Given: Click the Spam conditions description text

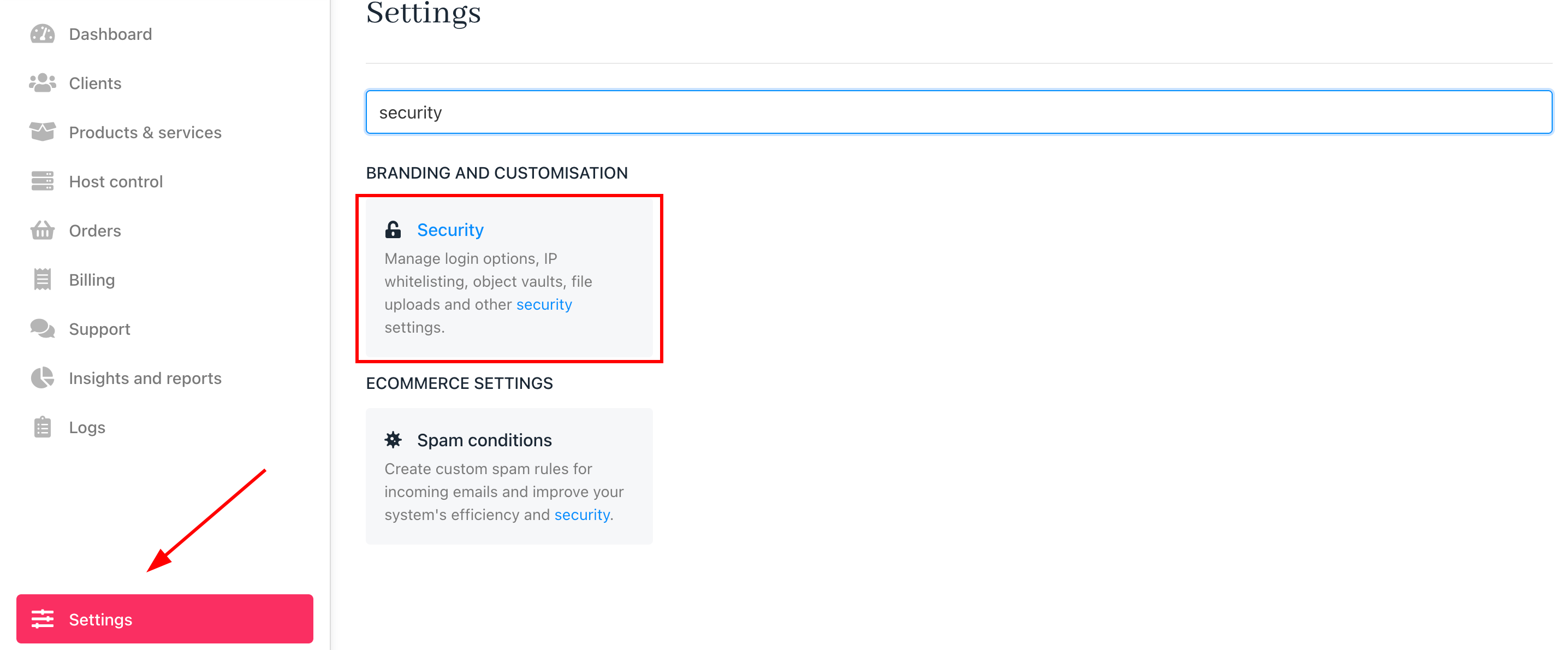Looking at the screenshot, I should pyautogui.click(x=504, y=492).
